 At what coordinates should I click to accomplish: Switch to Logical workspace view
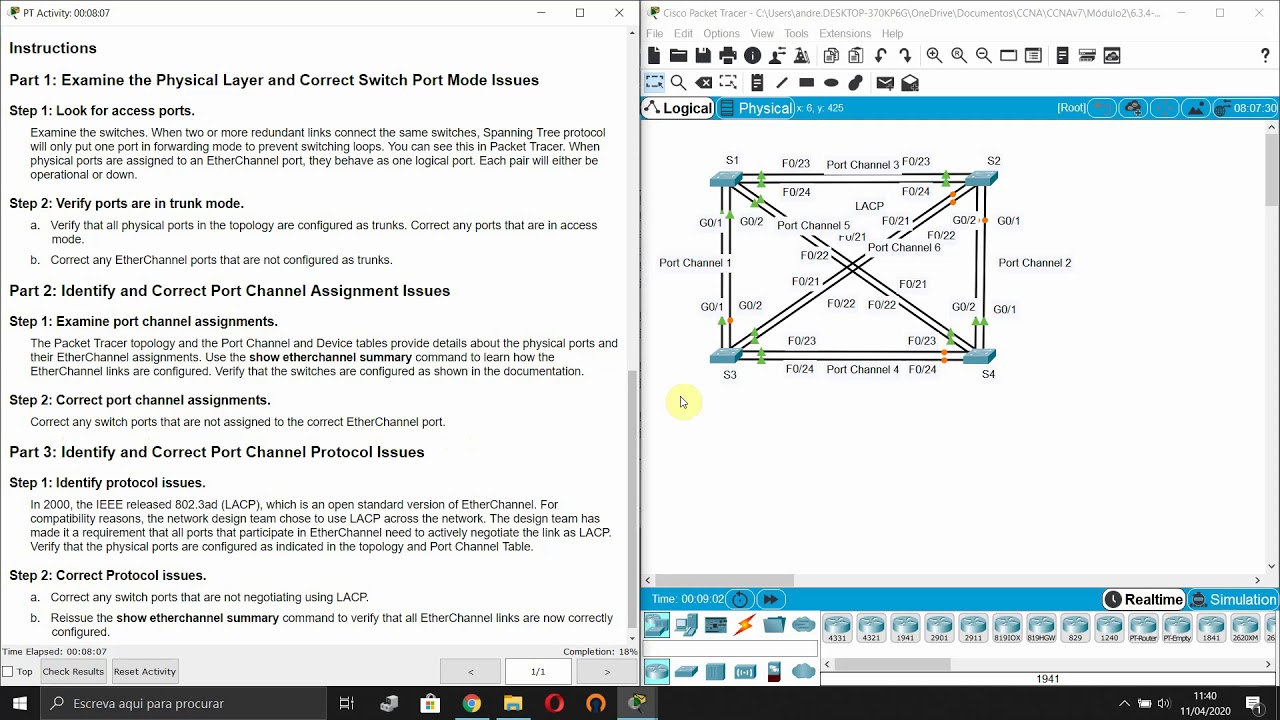coord(678,108)
